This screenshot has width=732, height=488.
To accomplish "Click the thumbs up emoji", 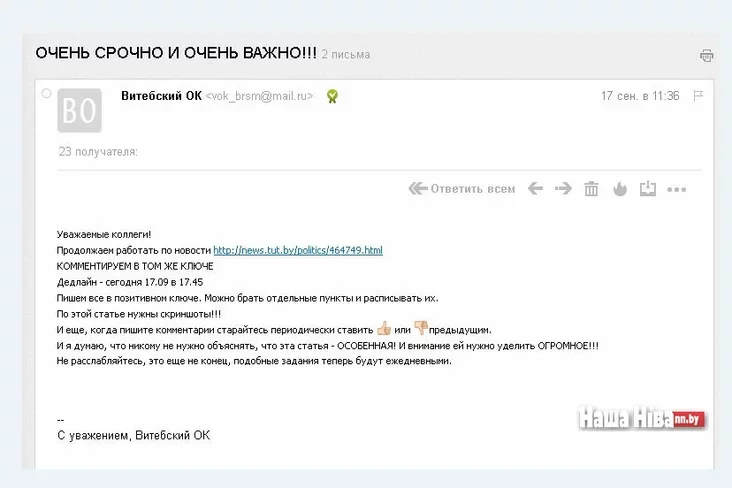I will 384,328.
